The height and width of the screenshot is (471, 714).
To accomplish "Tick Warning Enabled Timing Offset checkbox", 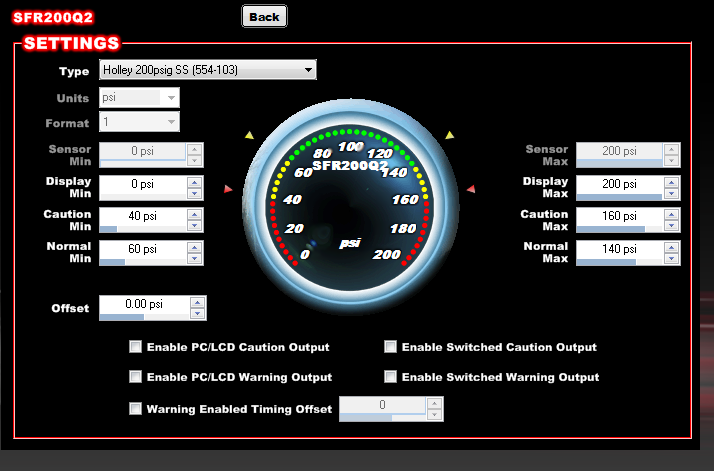I will tap(135, 408).
